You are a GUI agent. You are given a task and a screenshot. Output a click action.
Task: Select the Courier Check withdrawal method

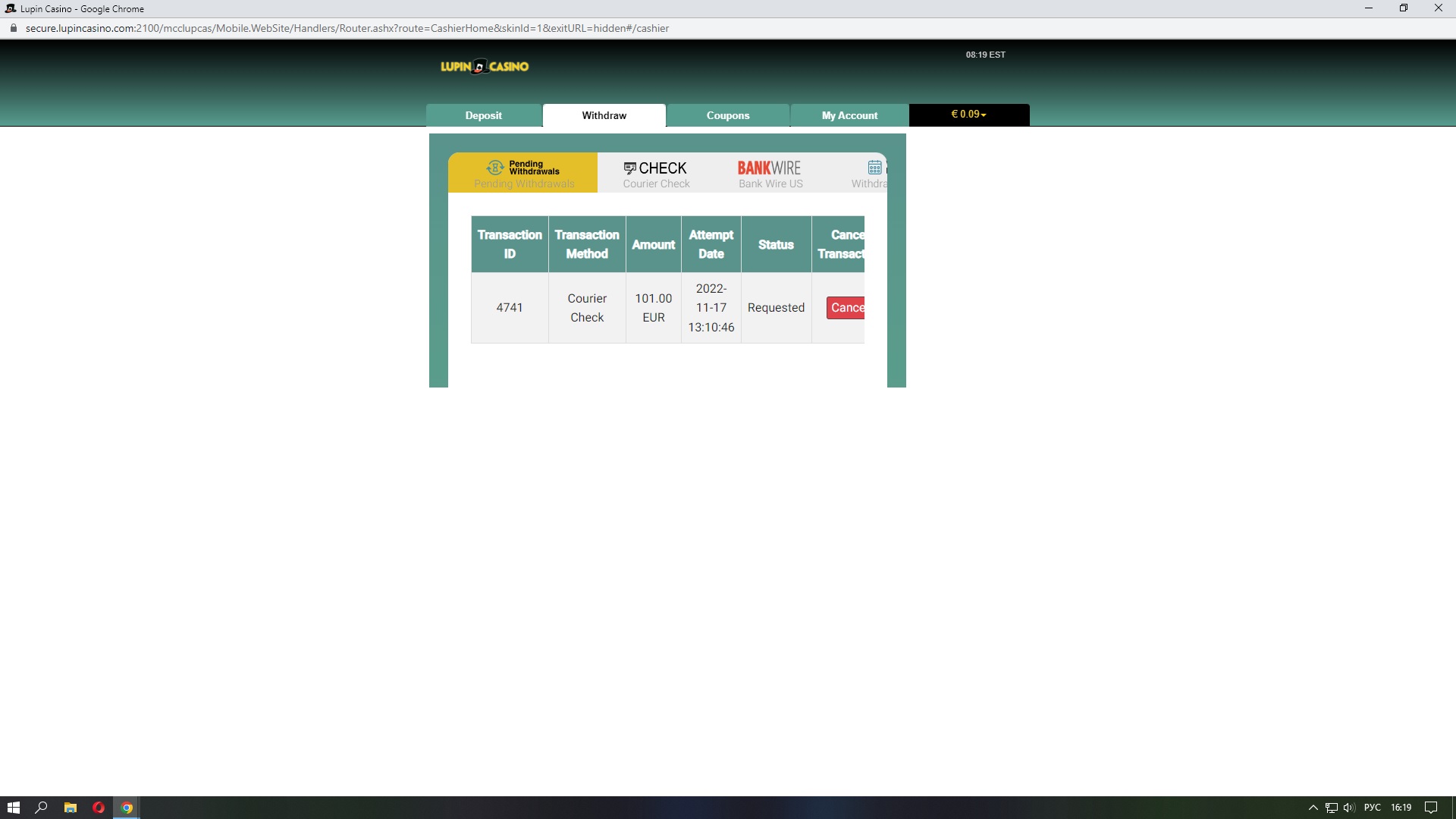656,173
